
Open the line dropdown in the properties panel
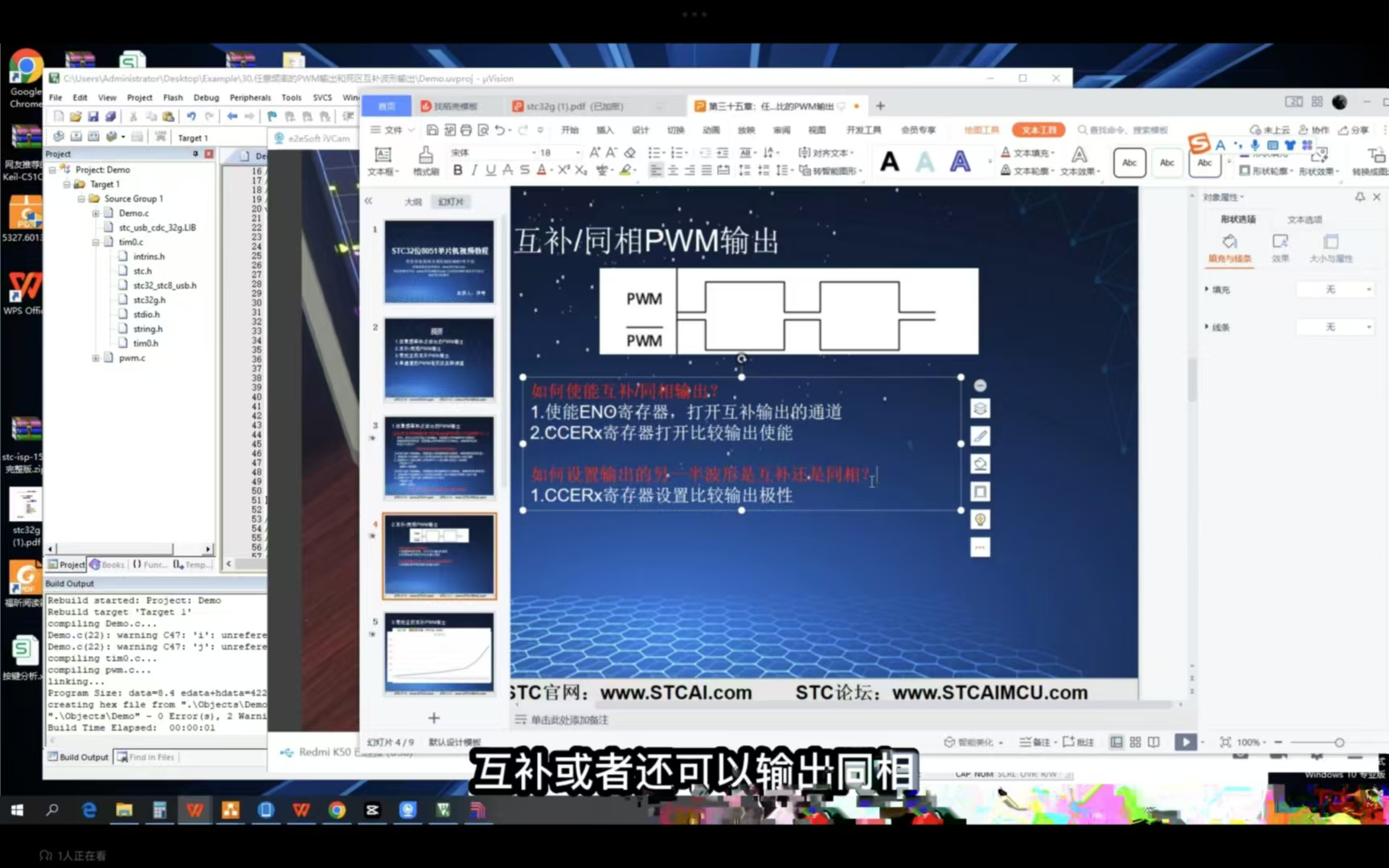1335,327
